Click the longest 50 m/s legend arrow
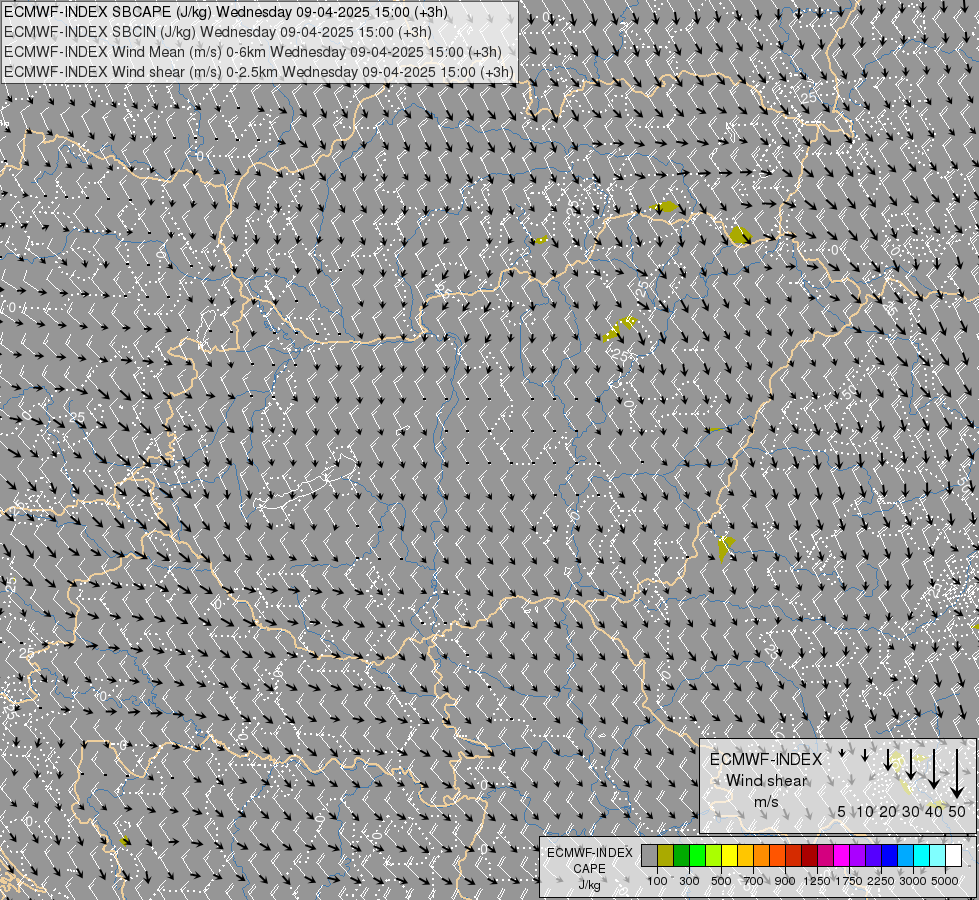 957,774
